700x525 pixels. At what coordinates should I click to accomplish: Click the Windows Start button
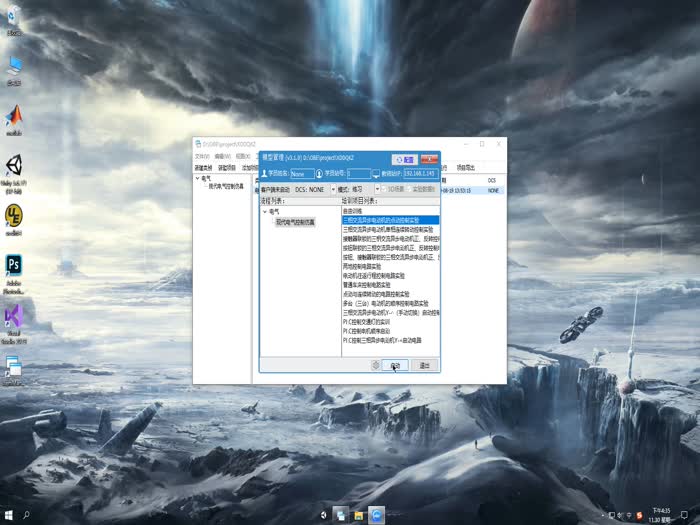coord(10,516)
